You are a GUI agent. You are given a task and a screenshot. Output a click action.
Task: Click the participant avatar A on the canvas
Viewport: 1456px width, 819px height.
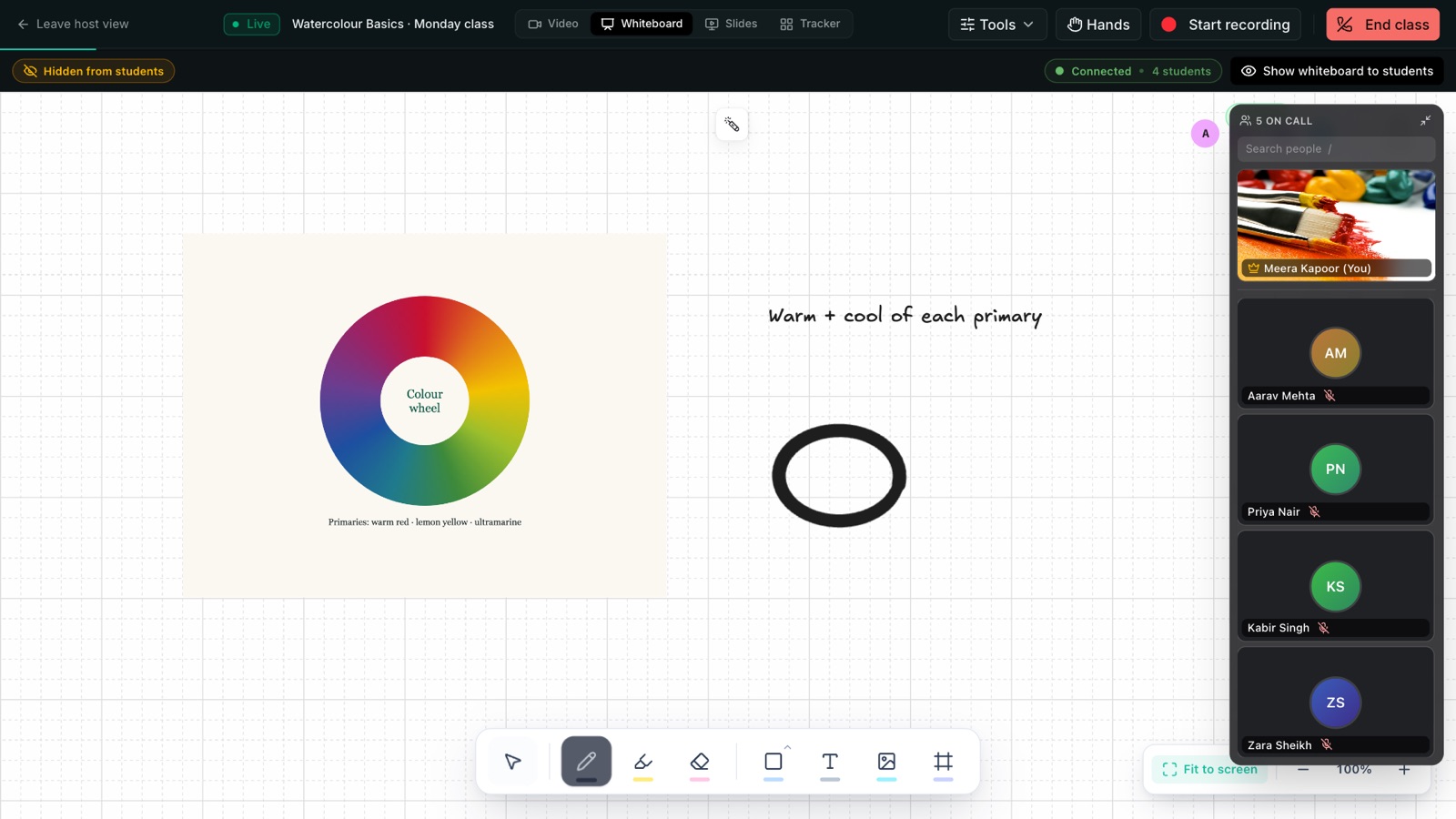click(x=1205, y=134)
